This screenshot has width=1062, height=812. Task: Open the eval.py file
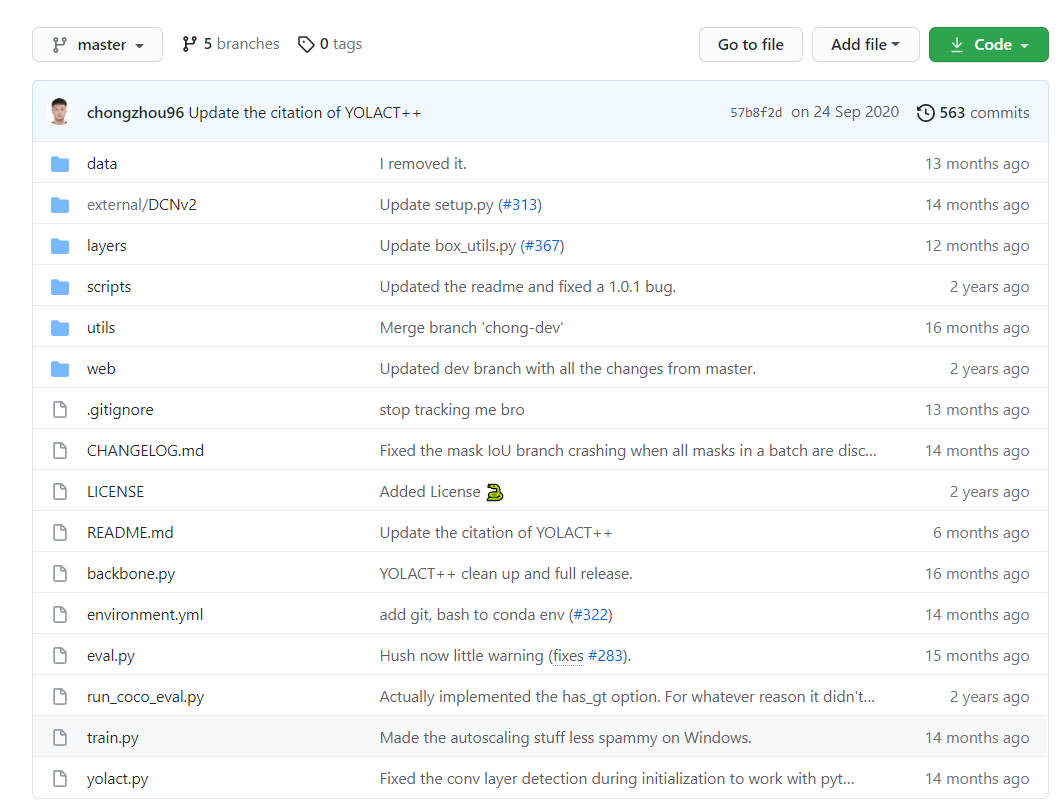click(x=110, y=656)
